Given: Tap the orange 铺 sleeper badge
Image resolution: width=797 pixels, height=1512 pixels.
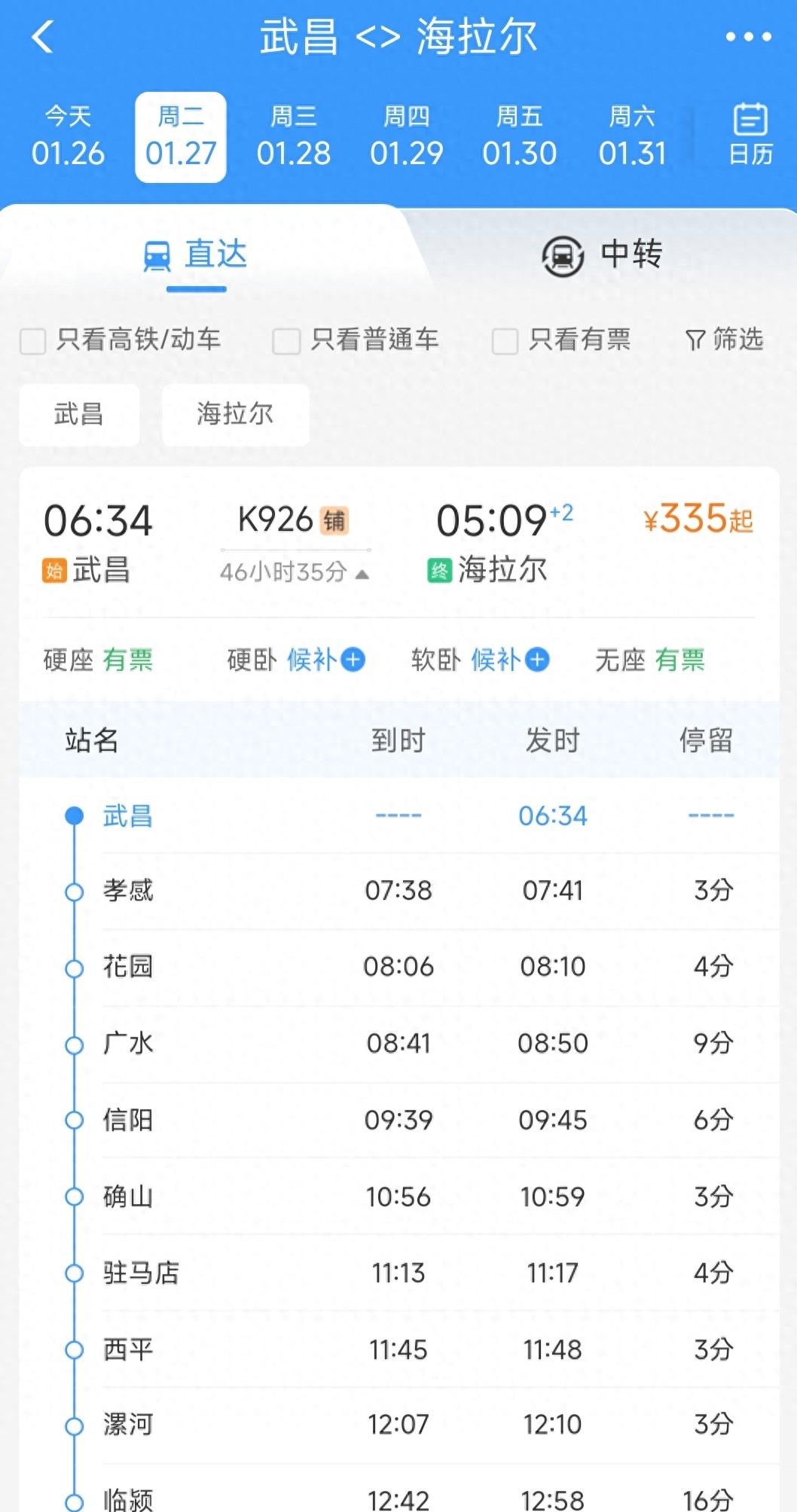Looking at the screenshot, I should (334, 520).
